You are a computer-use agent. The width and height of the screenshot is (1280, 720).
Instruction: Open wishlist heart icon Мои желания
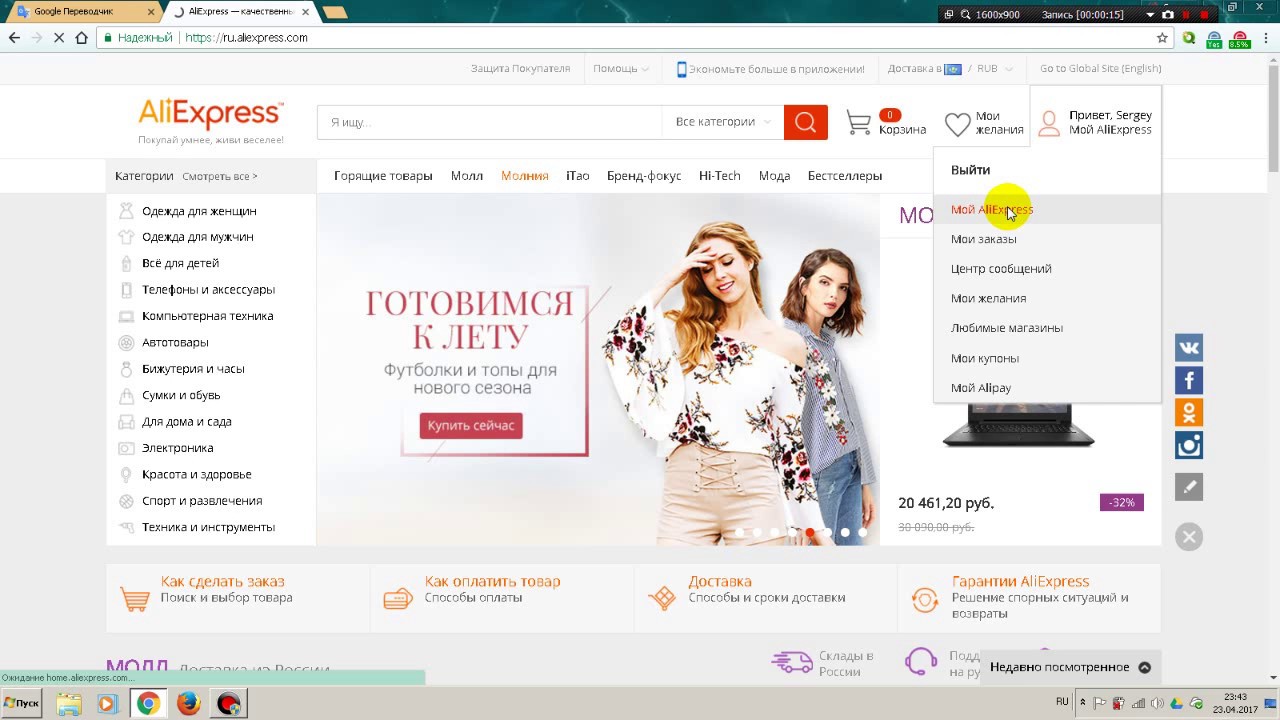pos(957,124)
